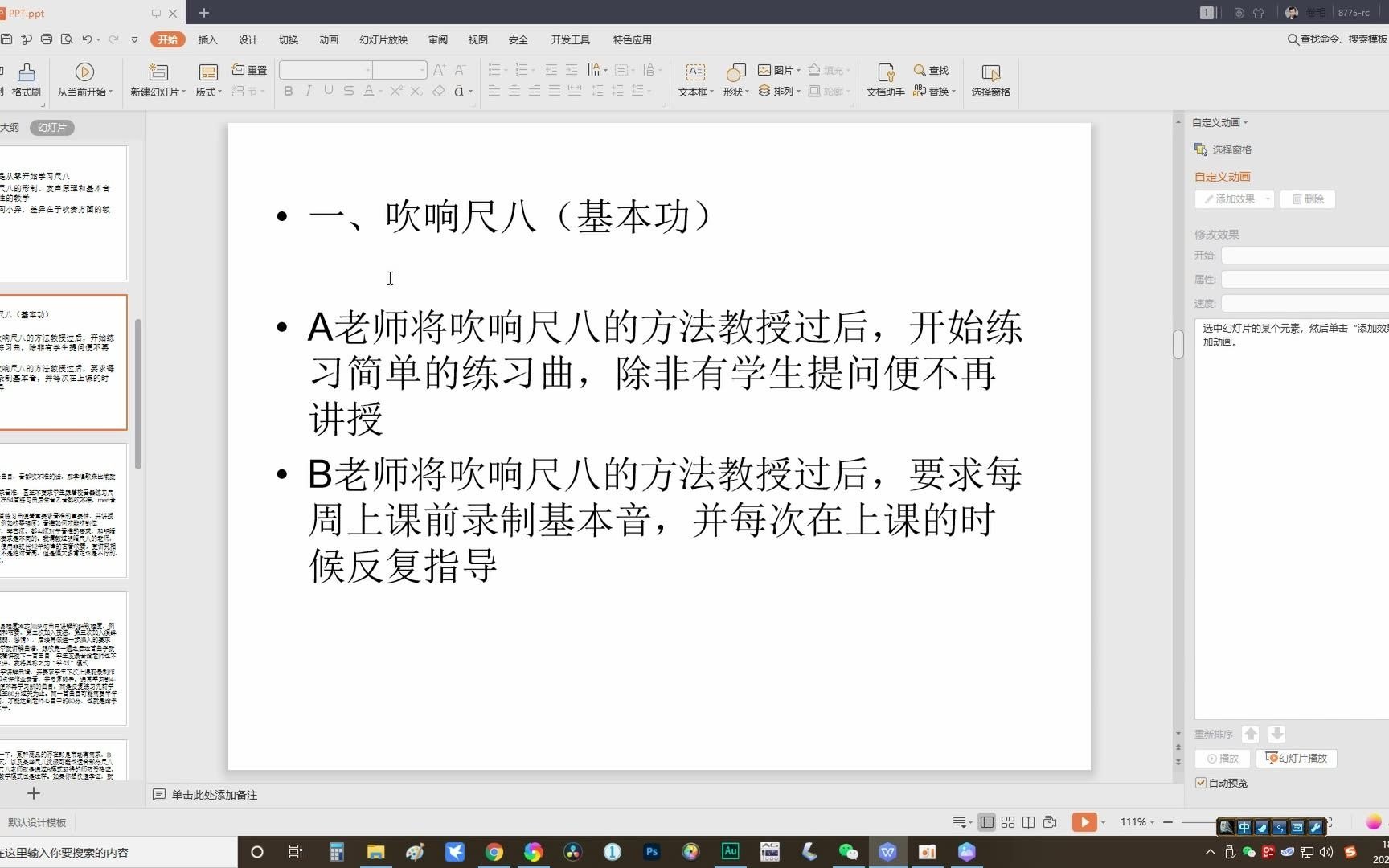Start slideshow with orange play button
Image resolution: width=1389 pixels, height=868 pixels.
coord(1084,822)
